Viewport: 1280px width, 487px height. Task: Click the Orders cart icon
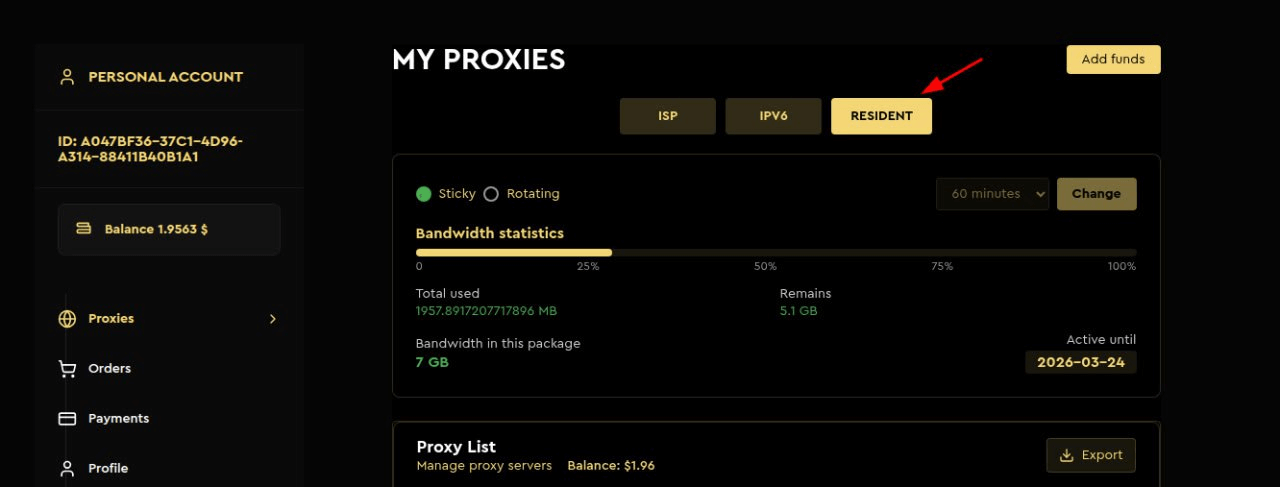coord(67,369)
